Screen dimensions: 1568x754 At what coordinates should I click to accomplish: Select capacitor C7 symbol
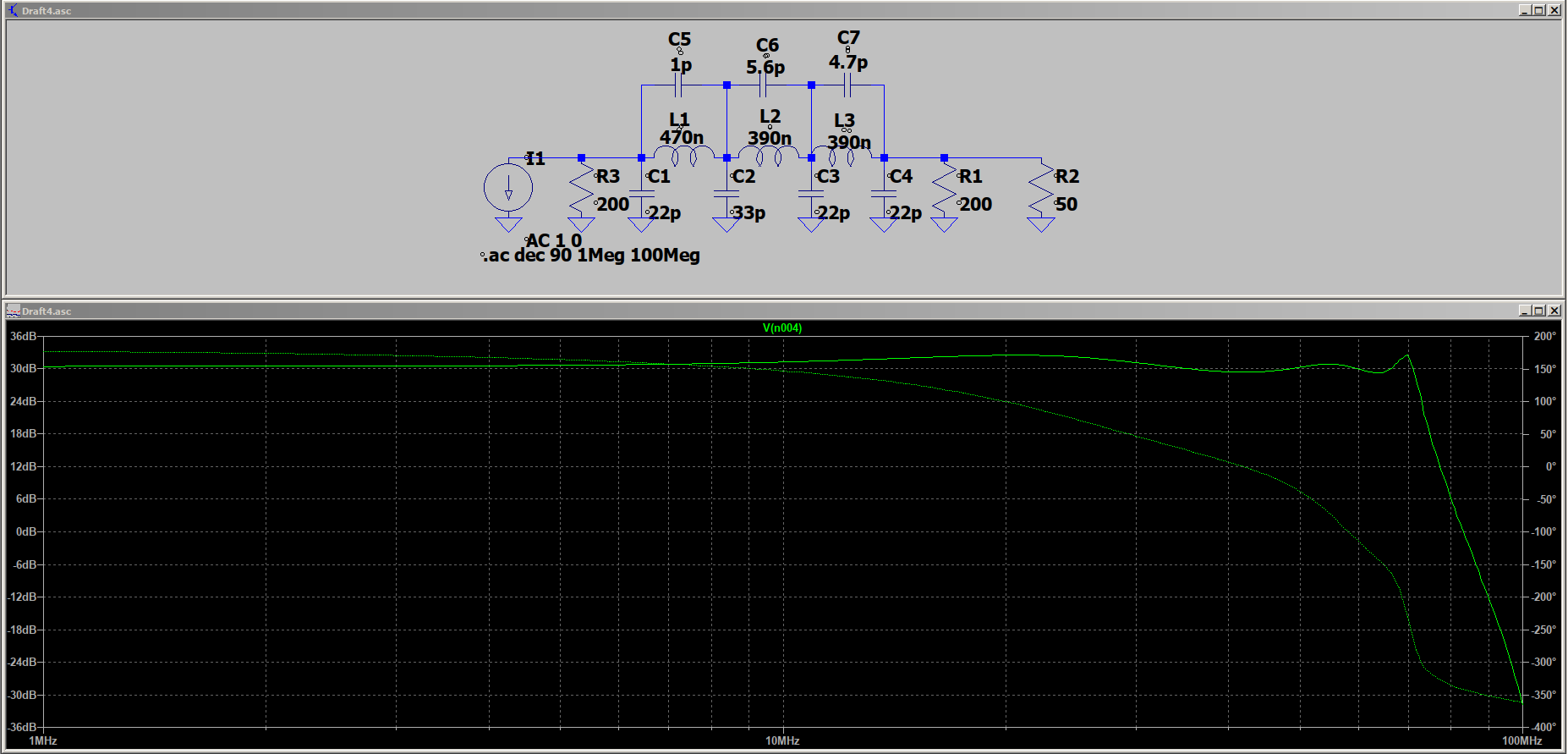(847, 85)
